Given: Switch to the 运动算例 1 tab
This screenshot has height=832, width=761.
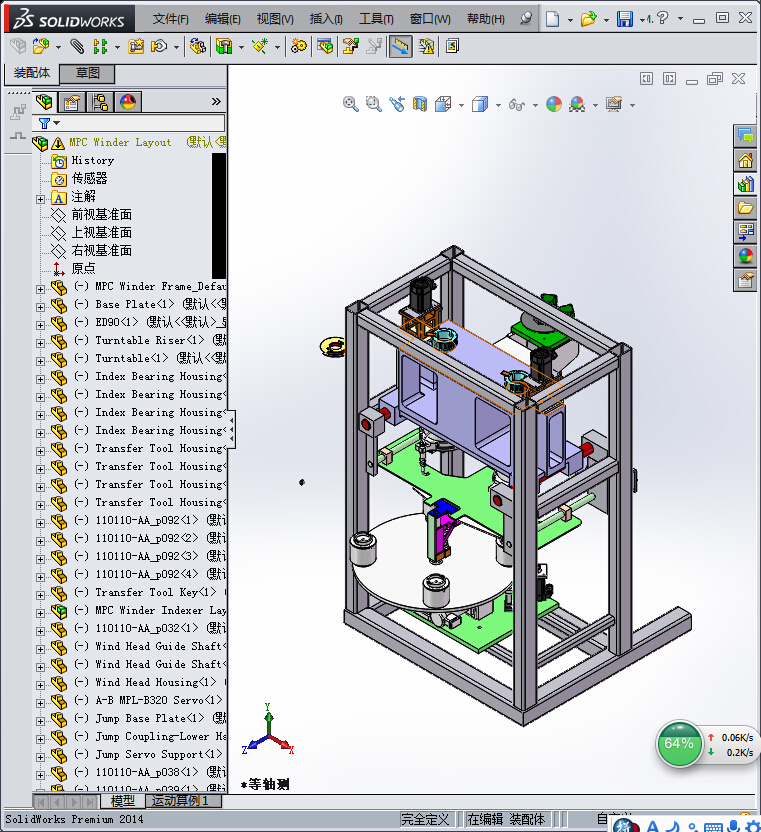Looking at the screenshot, I should 180,800.
